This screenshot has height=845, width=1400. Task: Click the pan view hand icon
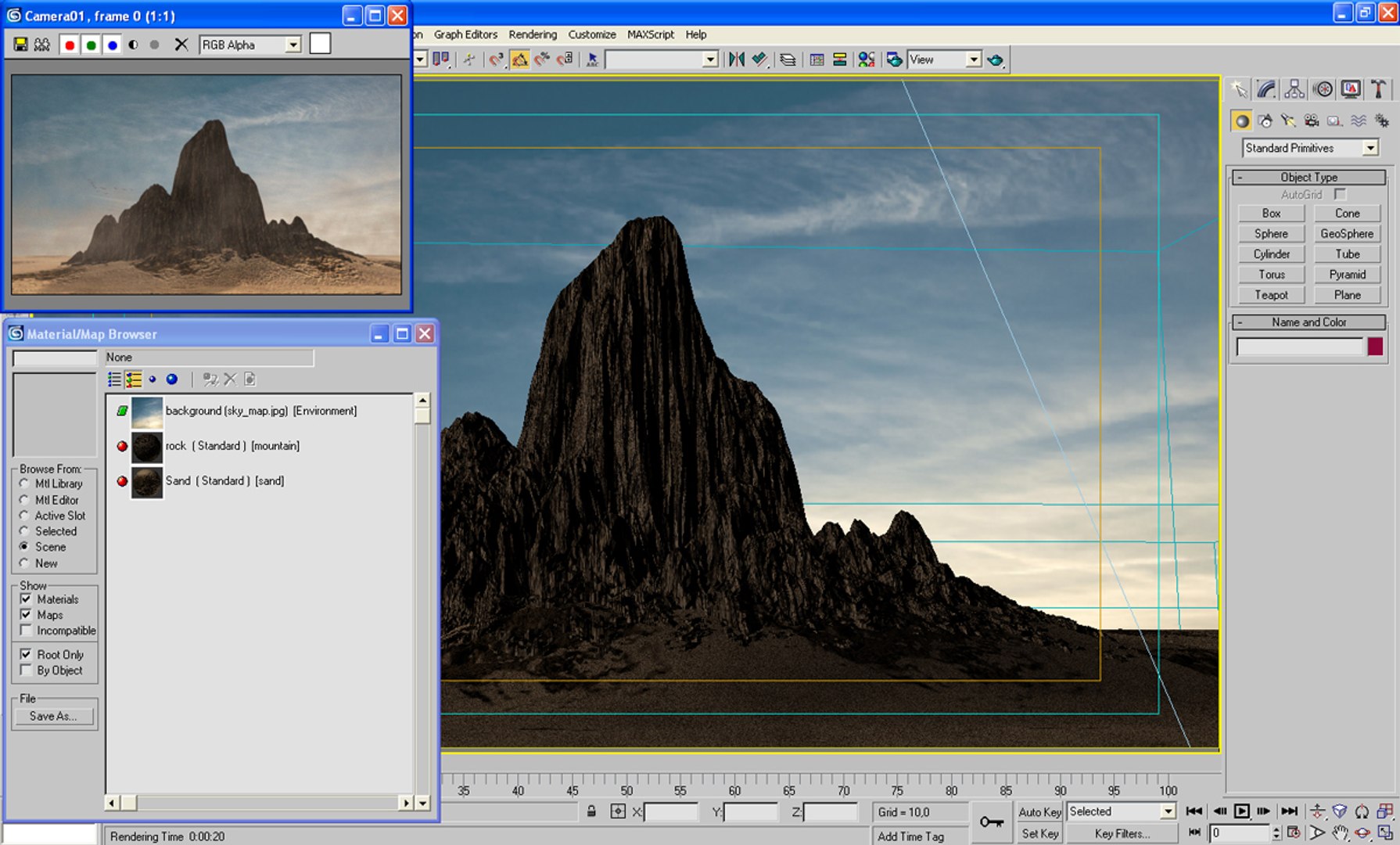[x=1340, y=832]
